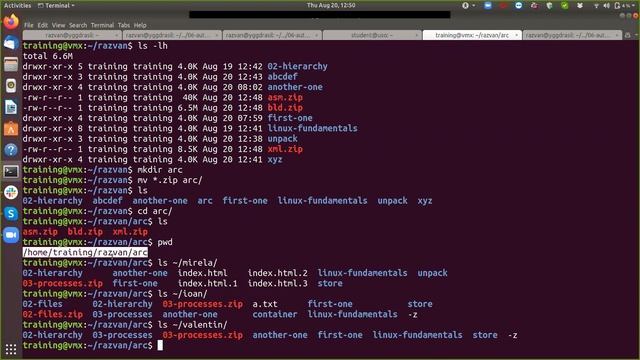This screenshot has width=640, height=360.
Task: Show Applications grid at dock bottom
Action: click(11, 349)
